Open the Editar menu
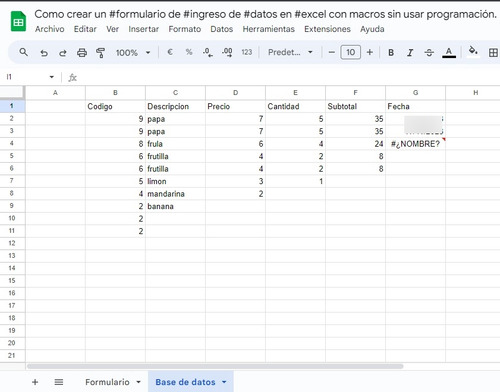 (x=85, y=29)
